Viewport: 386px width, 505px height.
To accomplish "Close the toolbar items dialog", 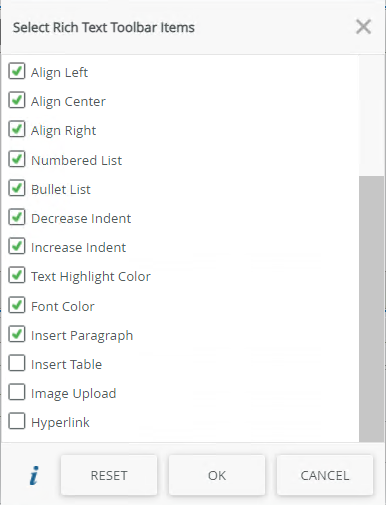I will coord(363,27).
